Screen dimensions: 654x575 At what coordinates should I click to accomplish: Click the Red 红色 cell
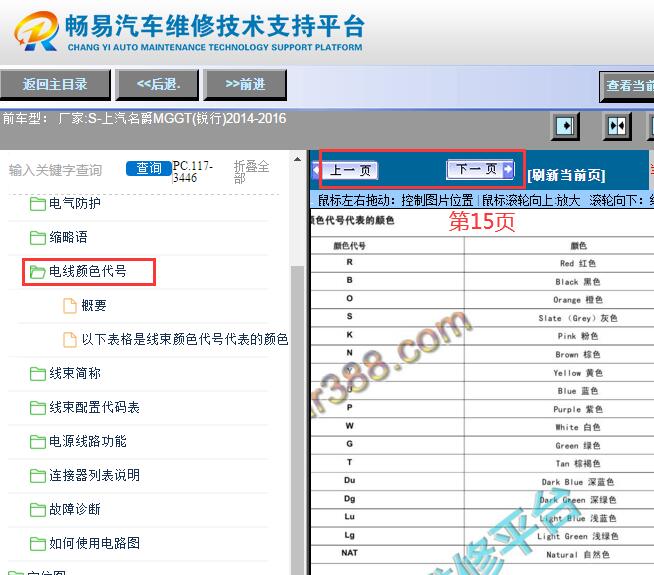coord(578,264)
